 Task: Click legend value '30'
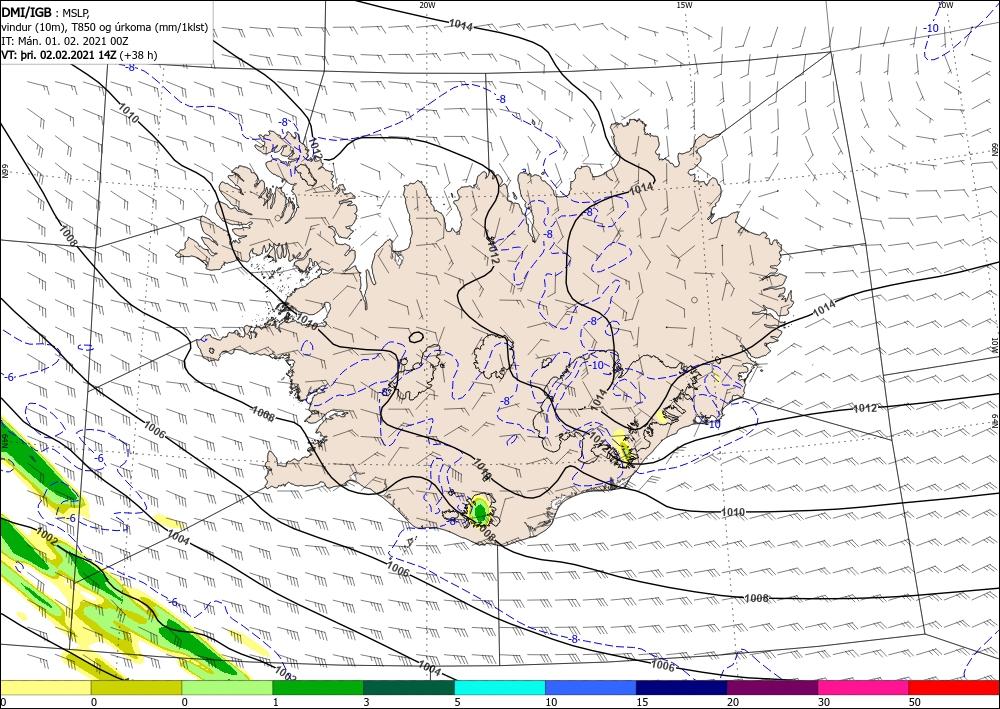823,702
